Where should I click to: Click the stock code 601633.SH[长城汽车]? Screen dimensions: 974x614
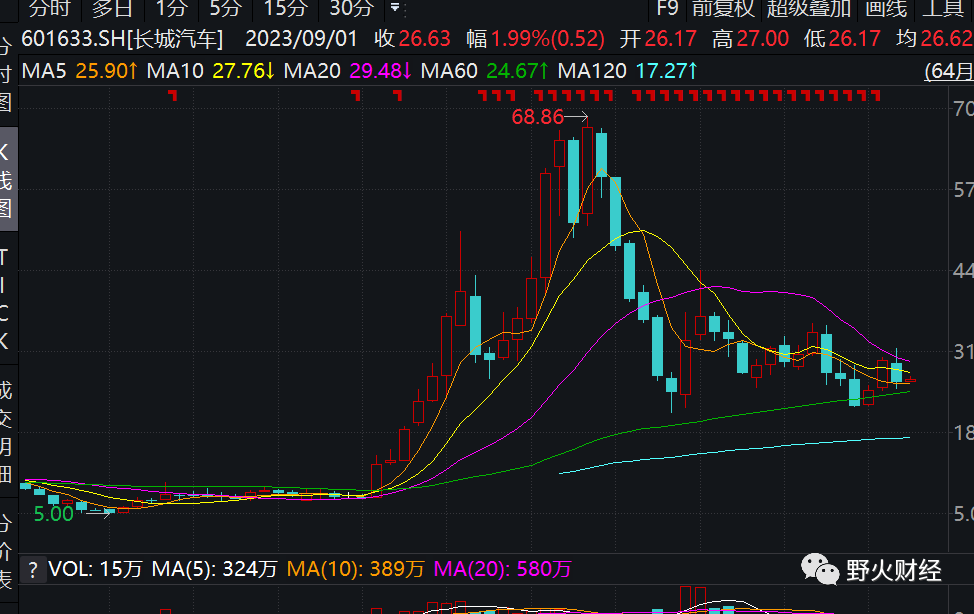[x=122, y=39]
